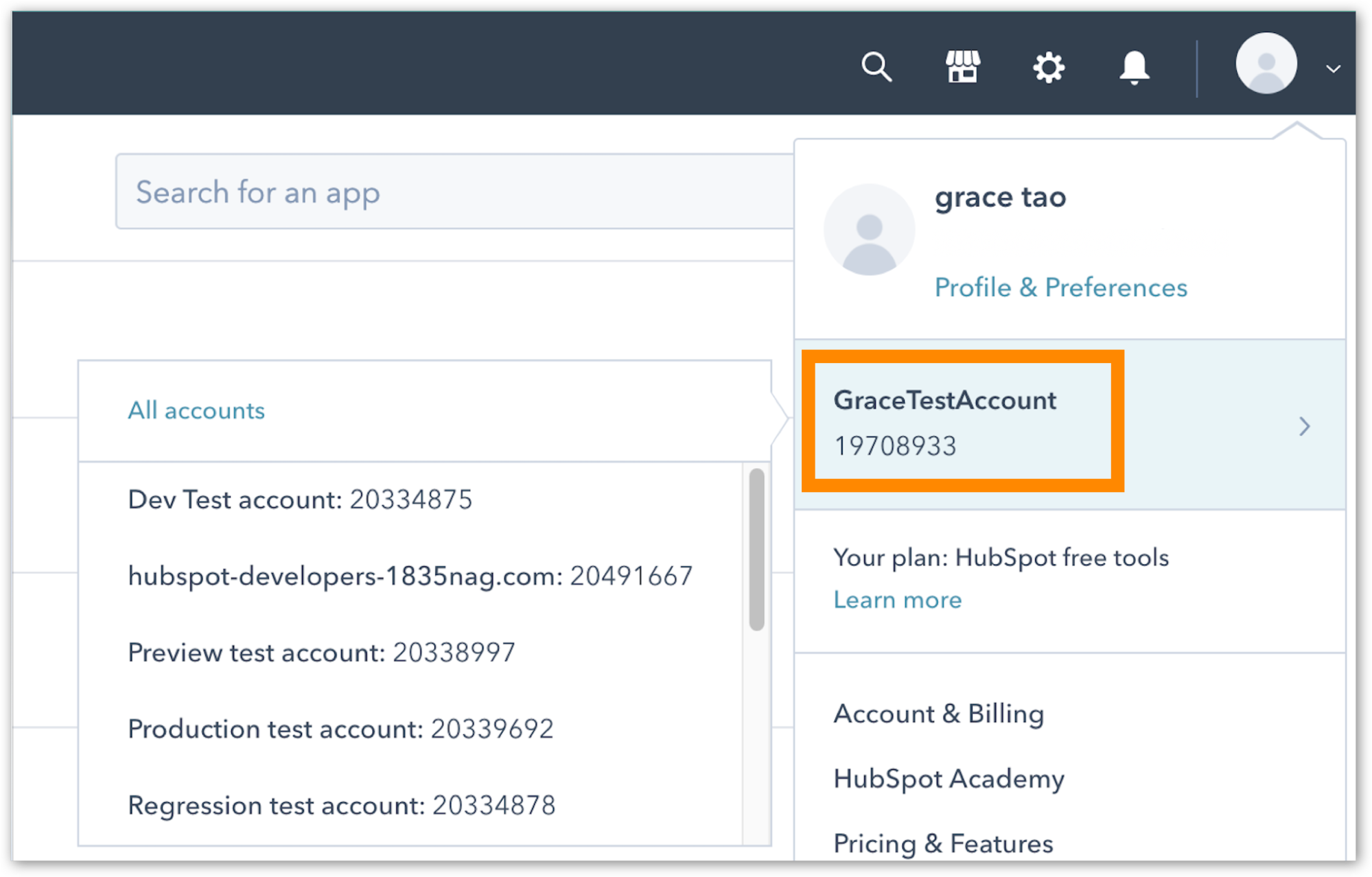Click the accounts list scrollbar thumb
This screenshot has width=1372, height=877.
756,549
